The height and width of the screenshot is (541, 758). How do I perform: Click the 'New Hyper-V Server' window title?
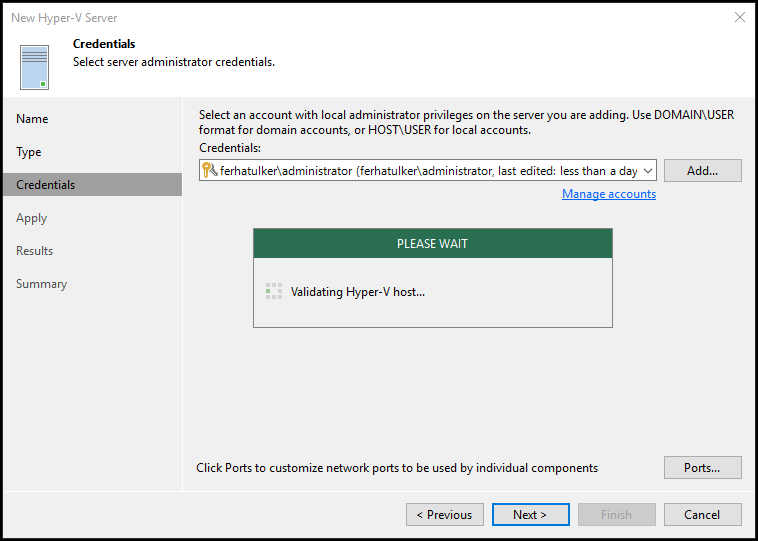(64, 18)
